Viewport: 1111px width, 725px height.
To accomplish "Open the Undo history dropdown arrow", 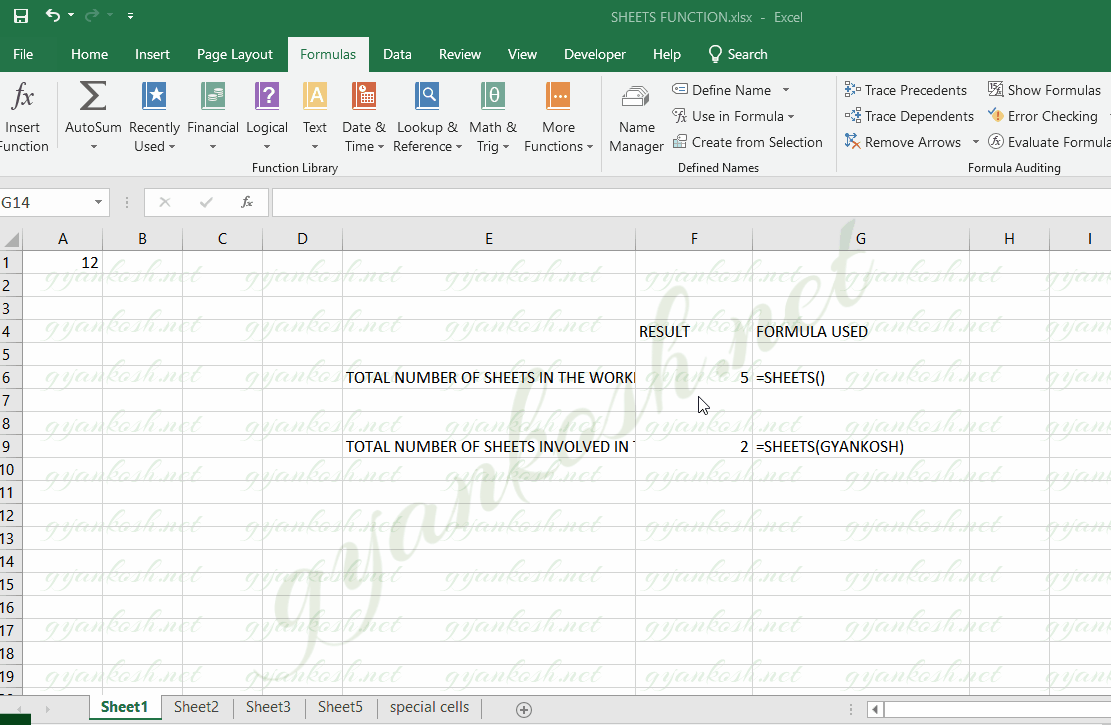I will pyautogui.click(x=71, y=15).
